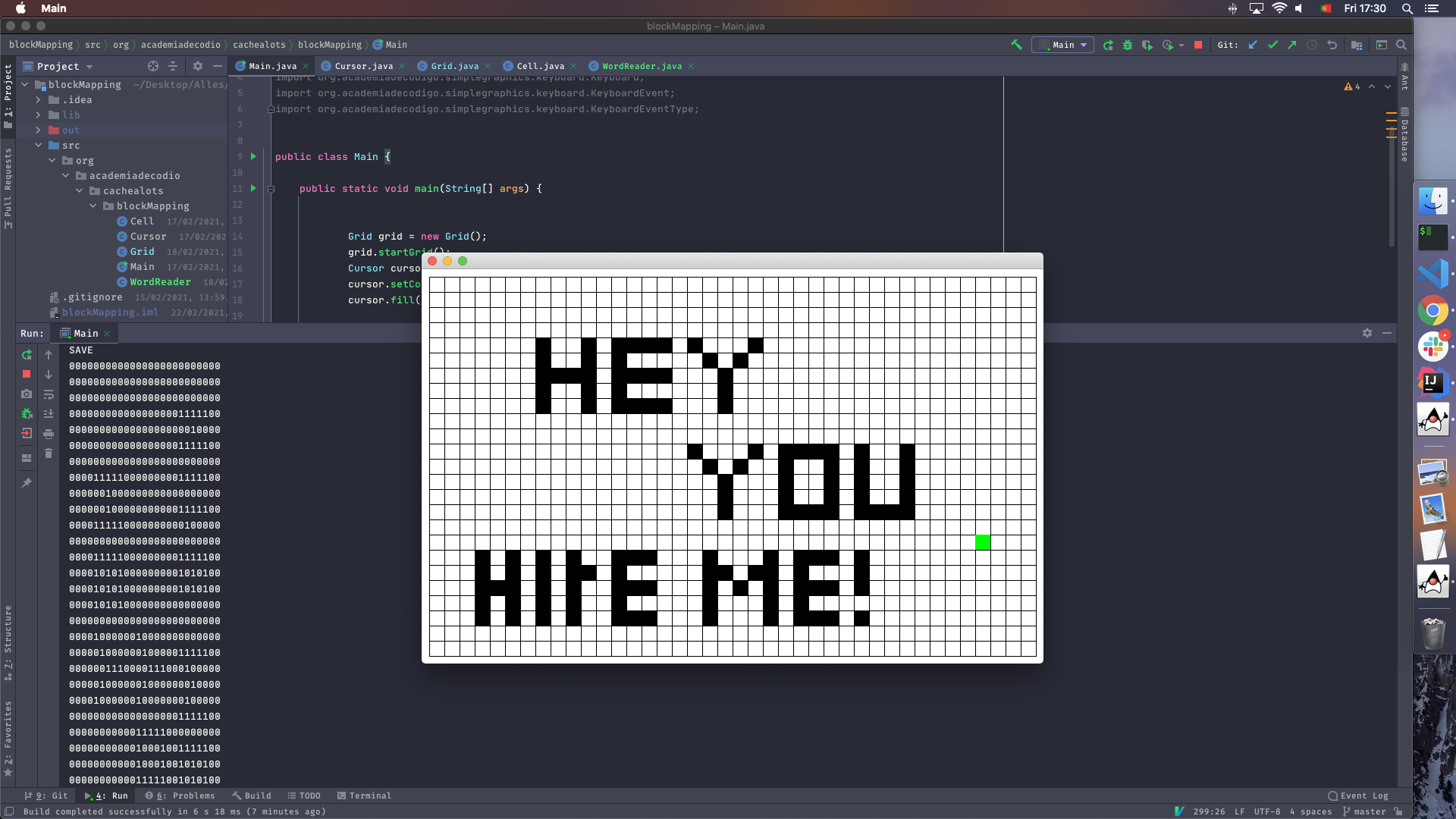Pin the Run tool window tab
Image resolution: width=1456 pixels, height=819 pixels.
pos(27,482)
